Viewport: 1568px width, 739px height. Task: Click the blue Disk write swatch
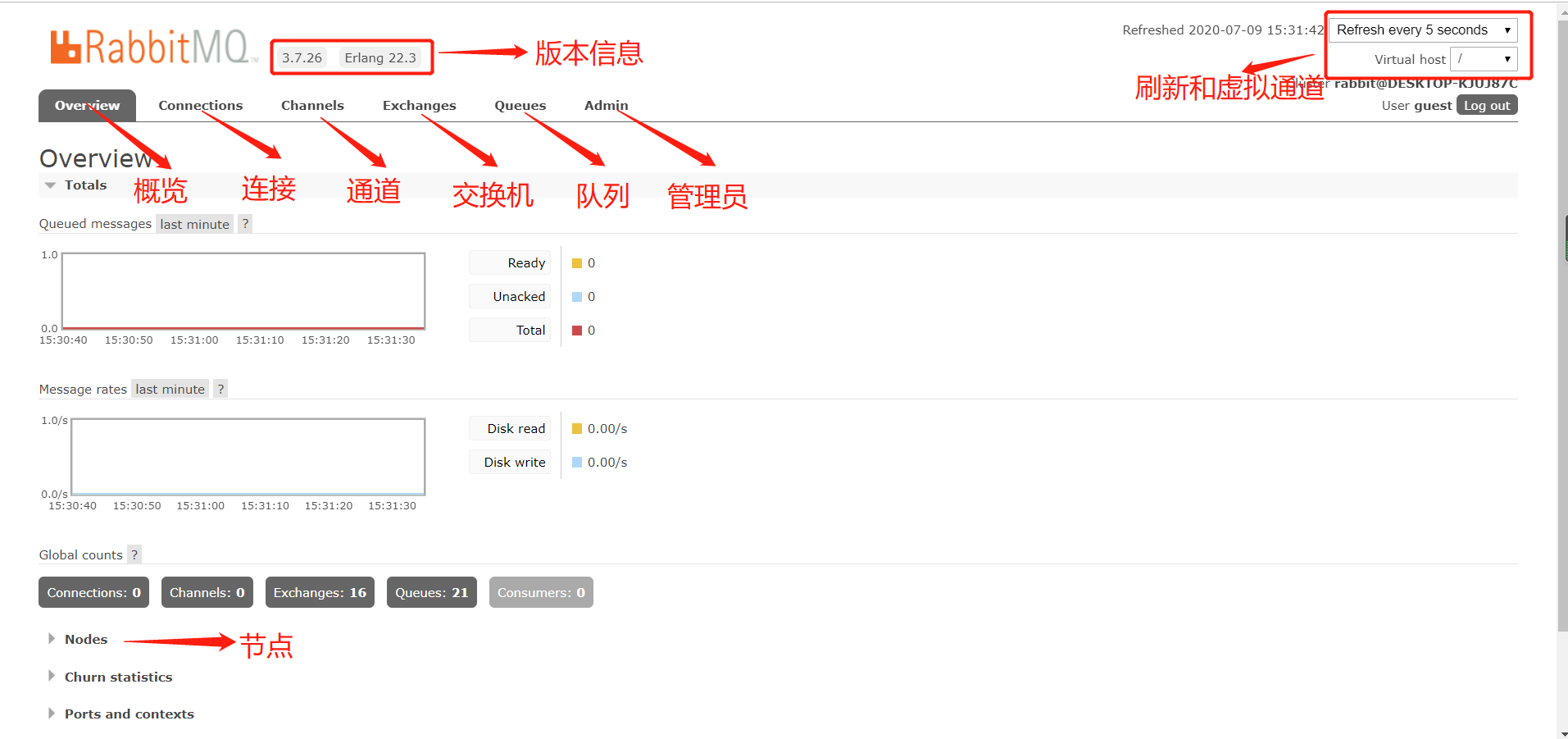[577, 463]
